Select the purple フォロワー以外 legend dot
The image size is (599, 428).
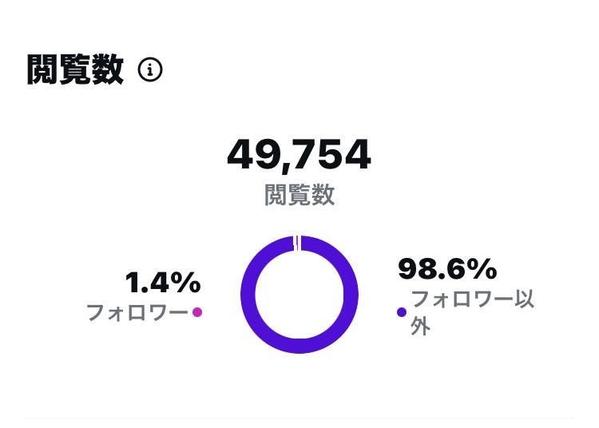click(401, 312)
